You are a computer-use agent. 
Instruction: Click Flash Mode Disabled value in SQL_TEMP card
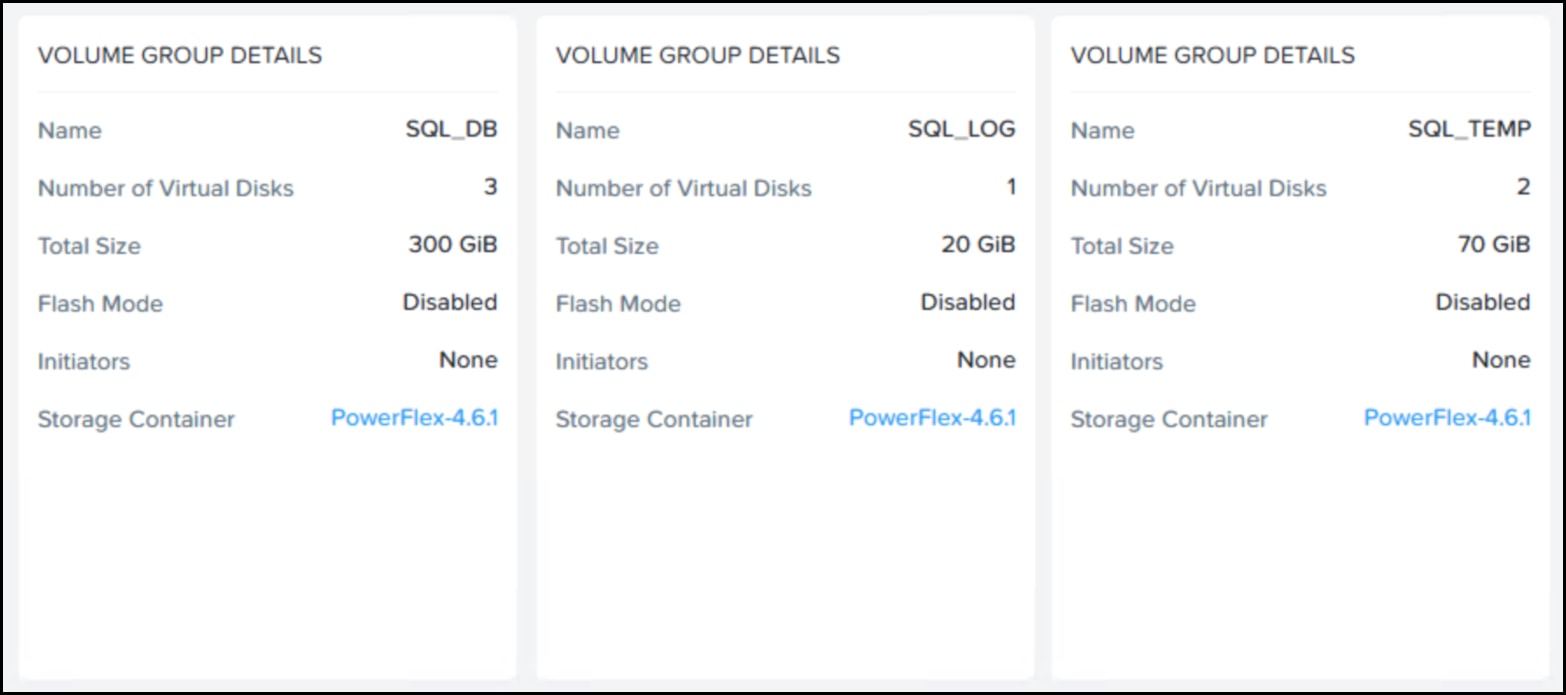1483,302
